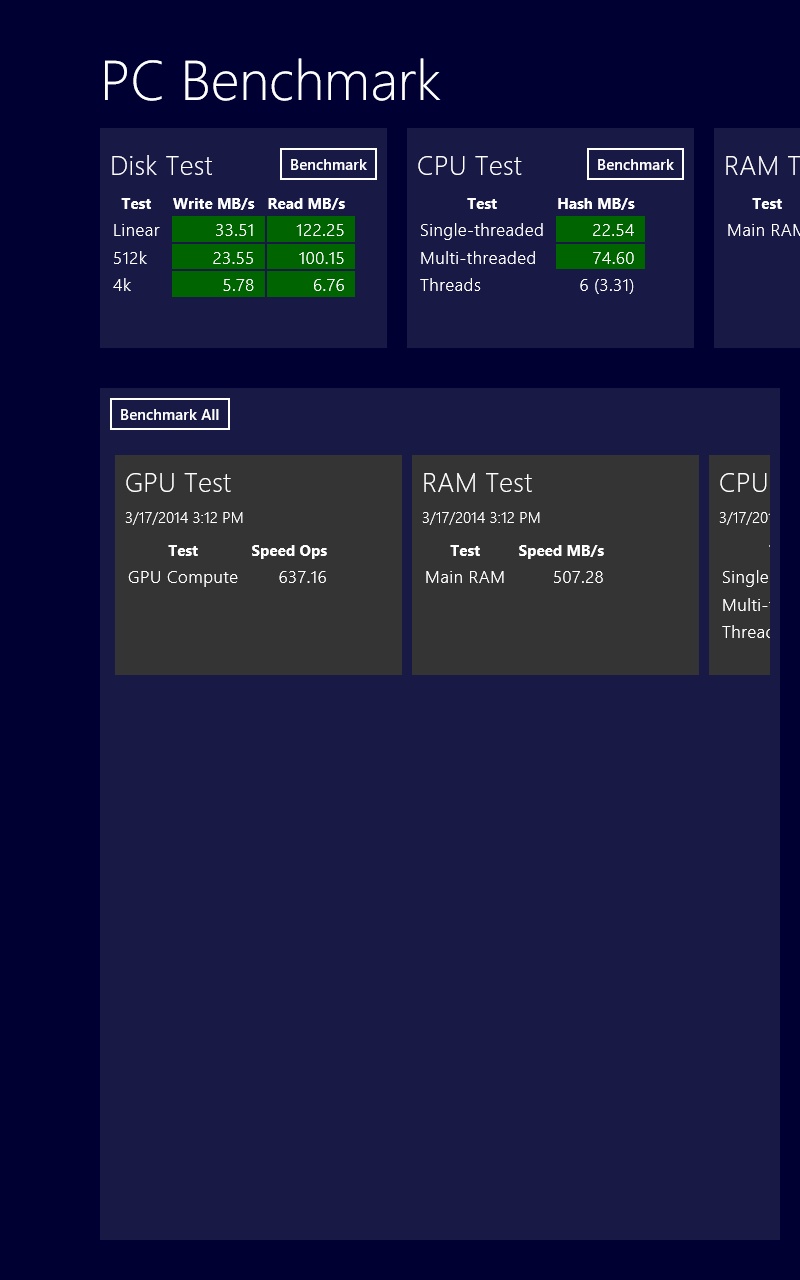Click the 4k read value 6.76
Image resolution: width=800 pixels, height=1280 pixels.
click(311, 285)
